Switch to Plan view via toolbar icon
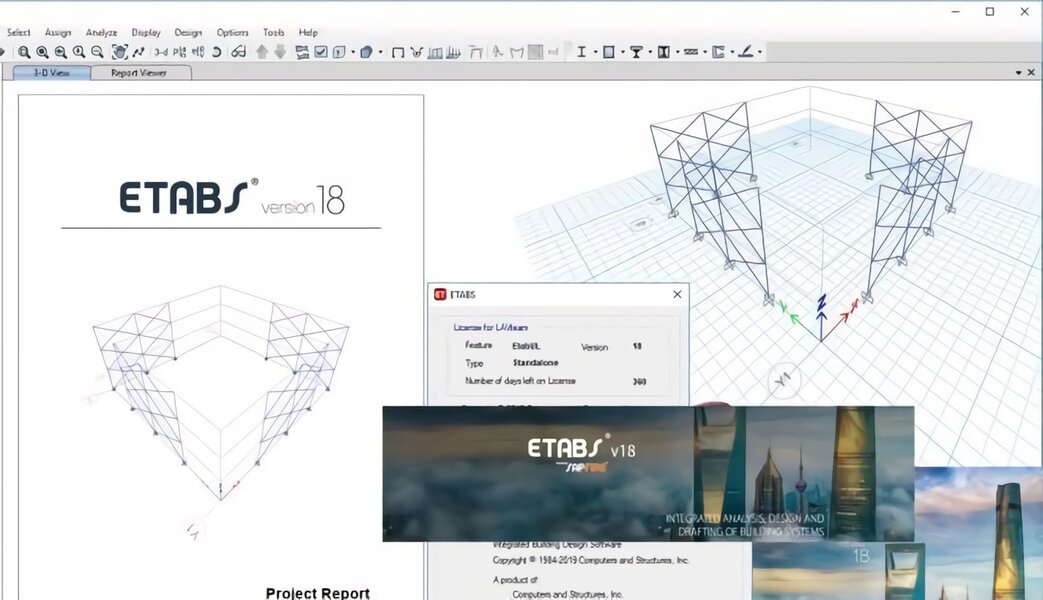 (180, 52)
